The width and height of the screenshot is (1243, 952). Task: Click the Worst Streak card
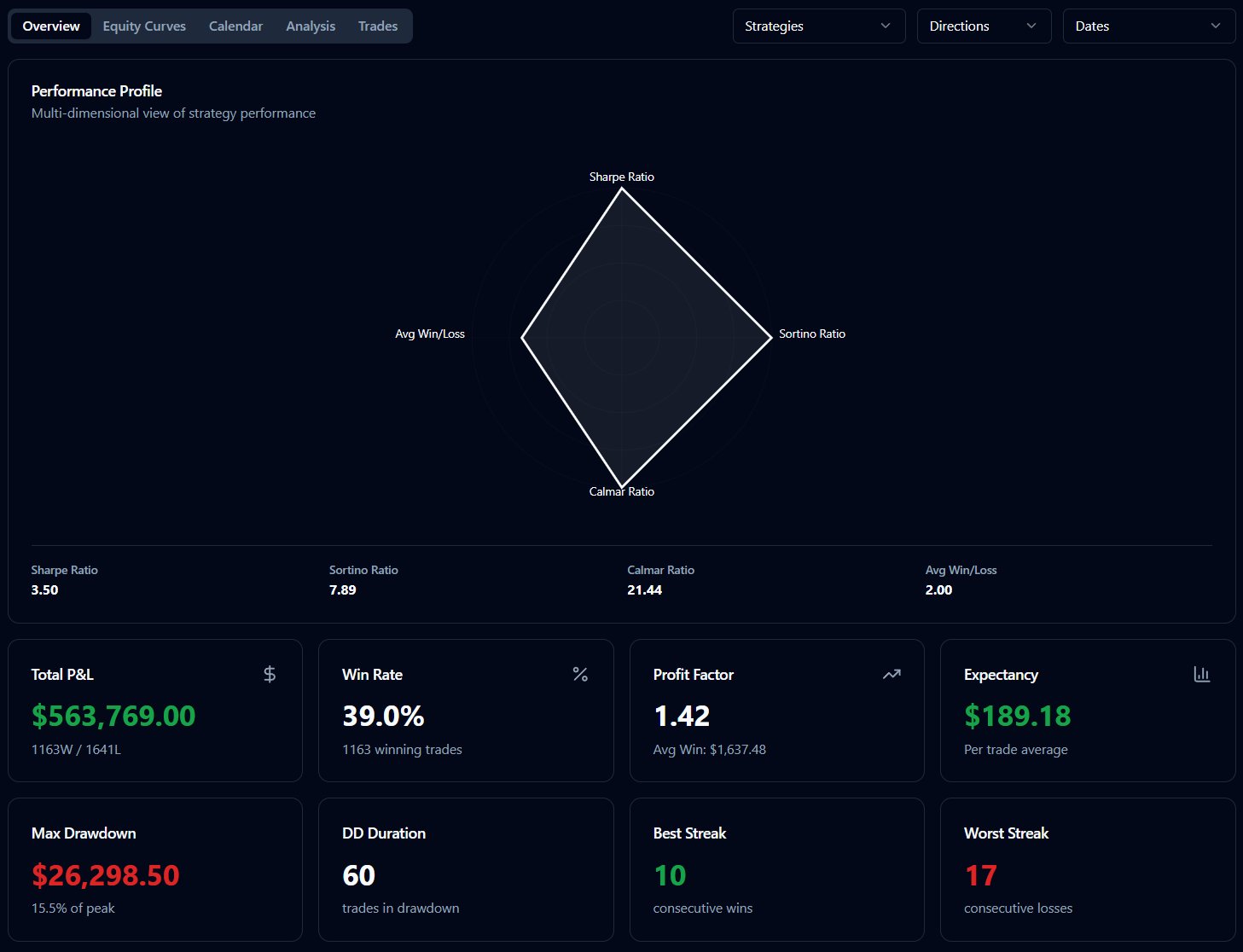(x=1087, y=869)
